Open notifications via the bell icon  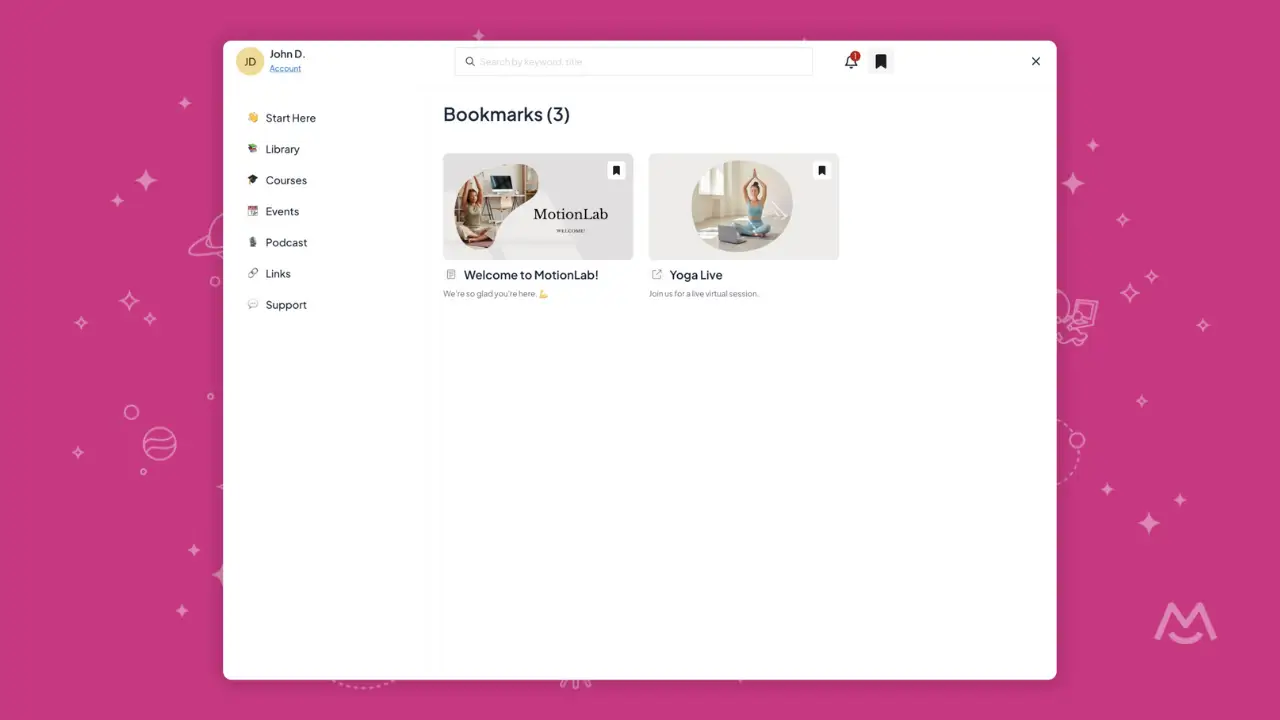point(849,62)
